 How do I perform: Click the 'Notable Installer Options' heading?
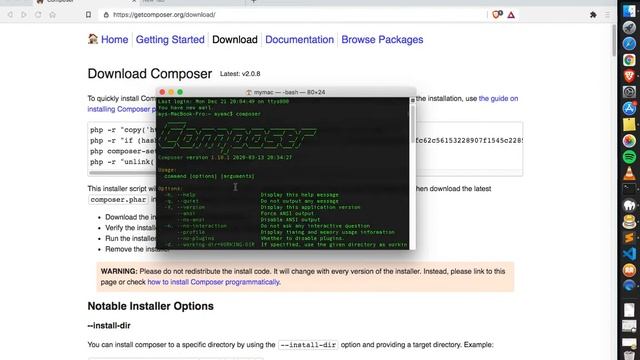(151, 306)
